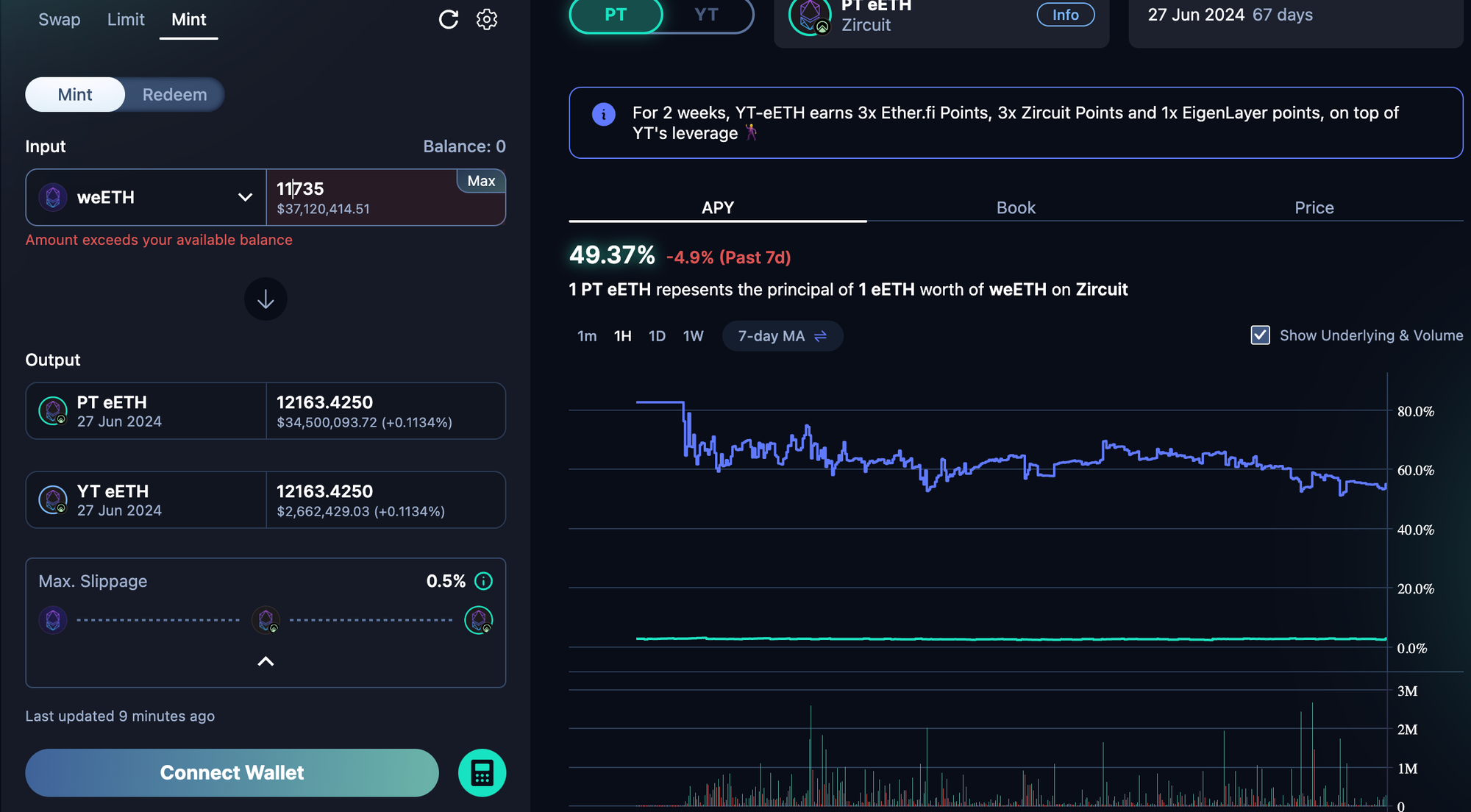Open the Limit tab
The width and height of the screenshot is (1471, 812).
tap(126, 20)
